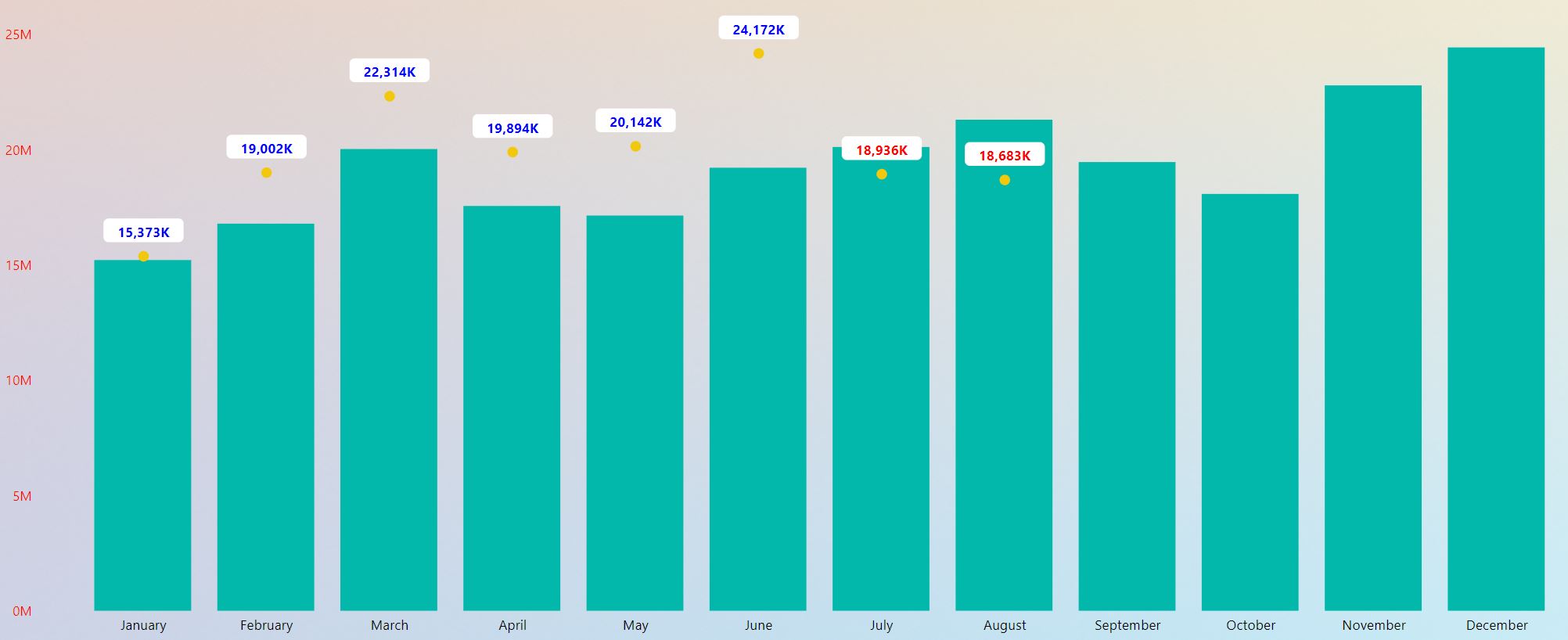This screenshot has width=1568, height=640.
Task: Click the 22,314K value label
Action: [x=390, y=71]
